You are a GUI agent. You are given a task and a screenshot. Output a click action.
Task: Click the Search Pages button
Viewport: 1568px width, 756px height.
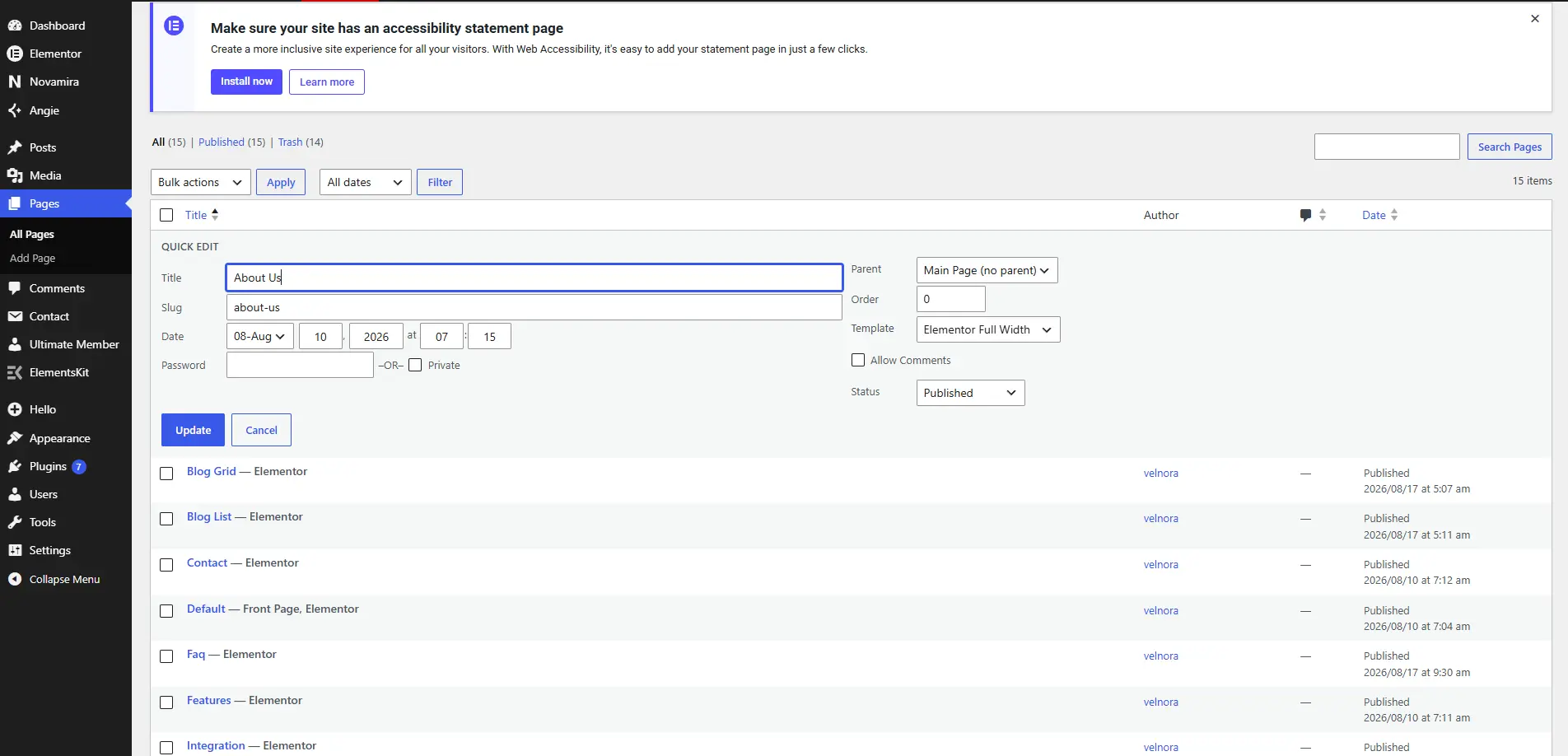[1510, 147]
